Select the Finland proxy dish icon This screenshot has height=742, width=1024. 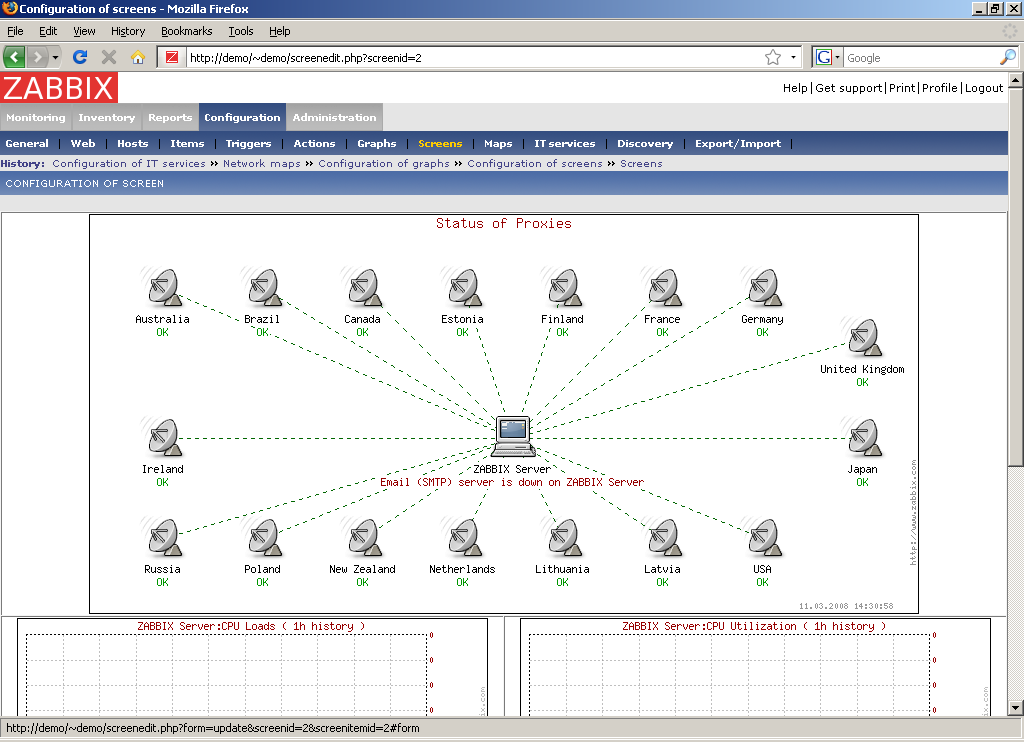[562, 287]
